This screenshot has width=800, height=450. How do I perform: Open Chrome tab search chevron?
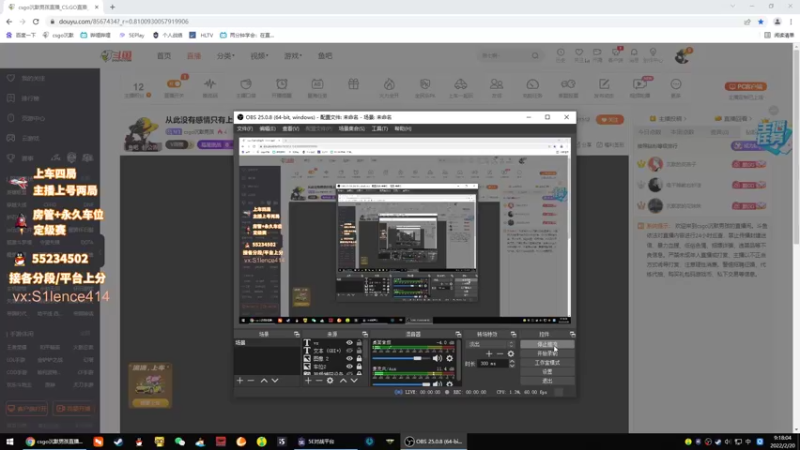coord(733,6)
